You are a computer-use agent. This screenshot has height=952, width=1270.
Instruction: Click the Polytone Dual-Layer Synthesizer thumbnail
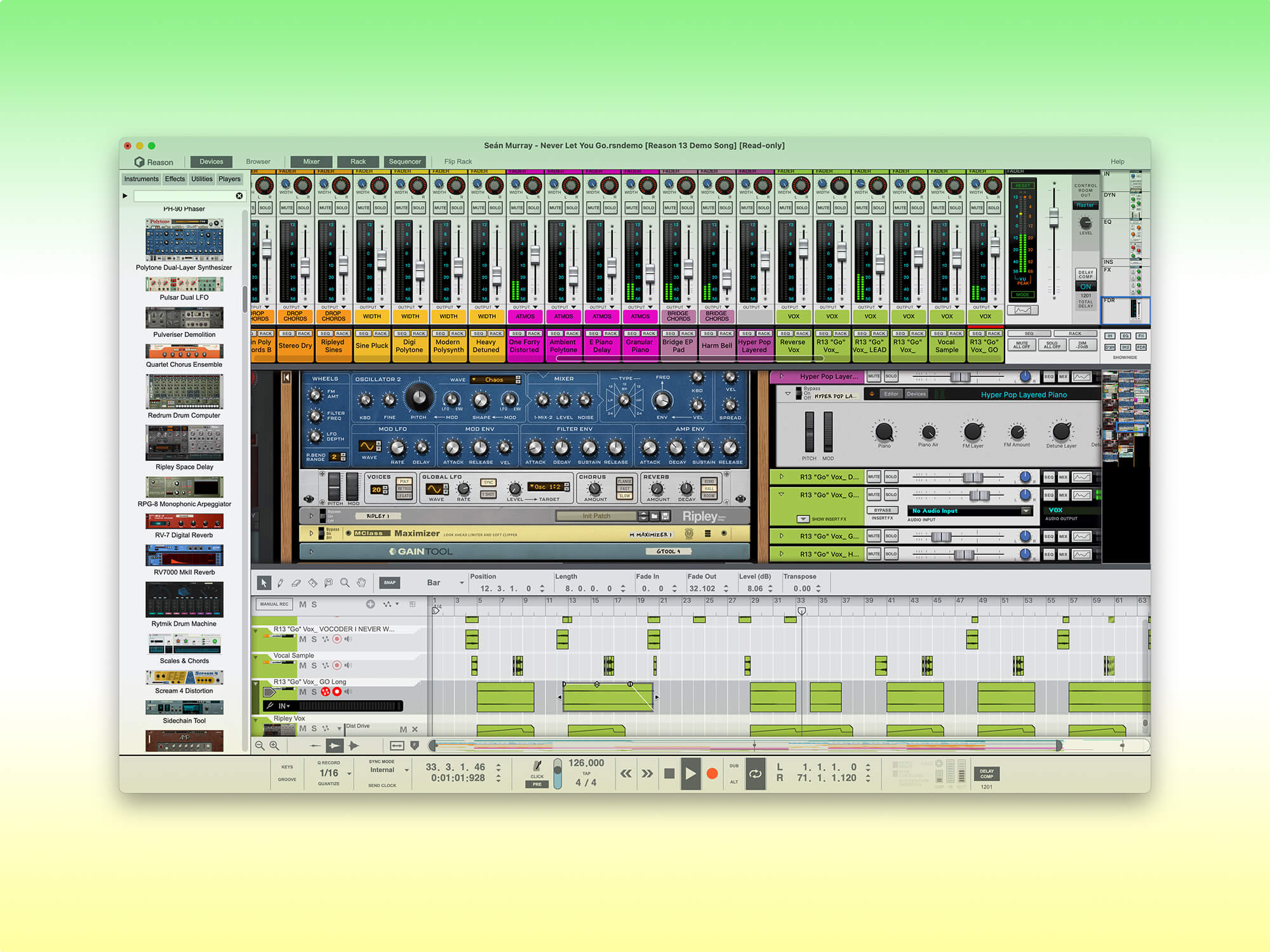tap(184, 240)
